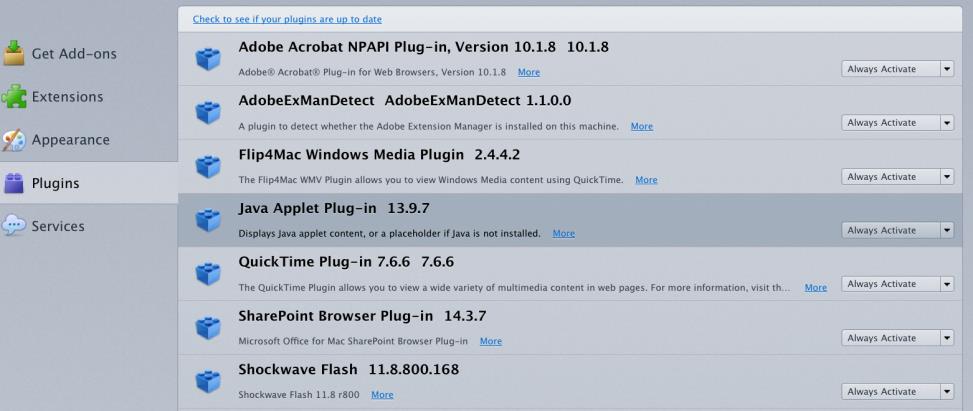Click More link for Flip4Mac plugin

[x=646, y=179]
